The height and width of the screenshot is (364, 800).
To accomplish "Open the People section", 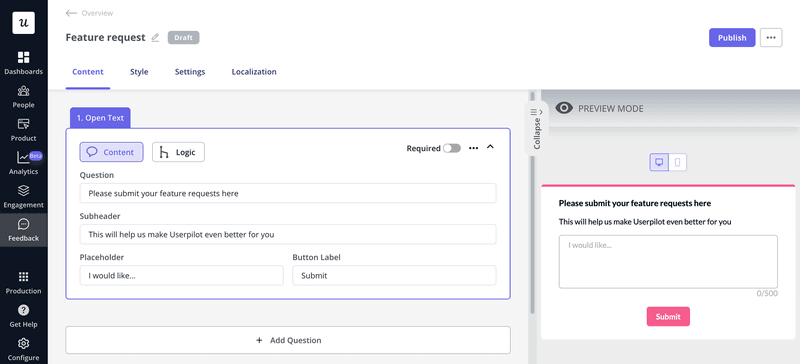I will coord(23,97).
